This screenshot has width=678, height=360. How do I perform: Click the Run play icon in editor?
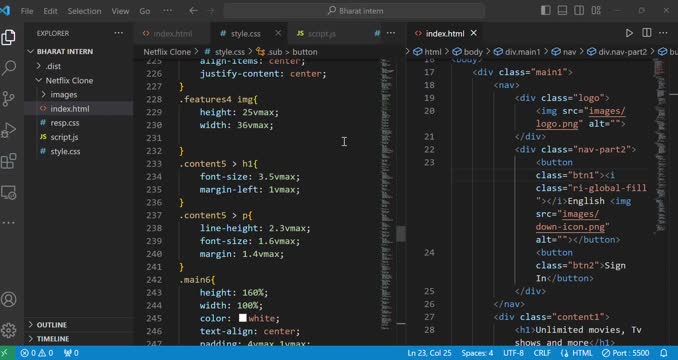click(629, 33)
